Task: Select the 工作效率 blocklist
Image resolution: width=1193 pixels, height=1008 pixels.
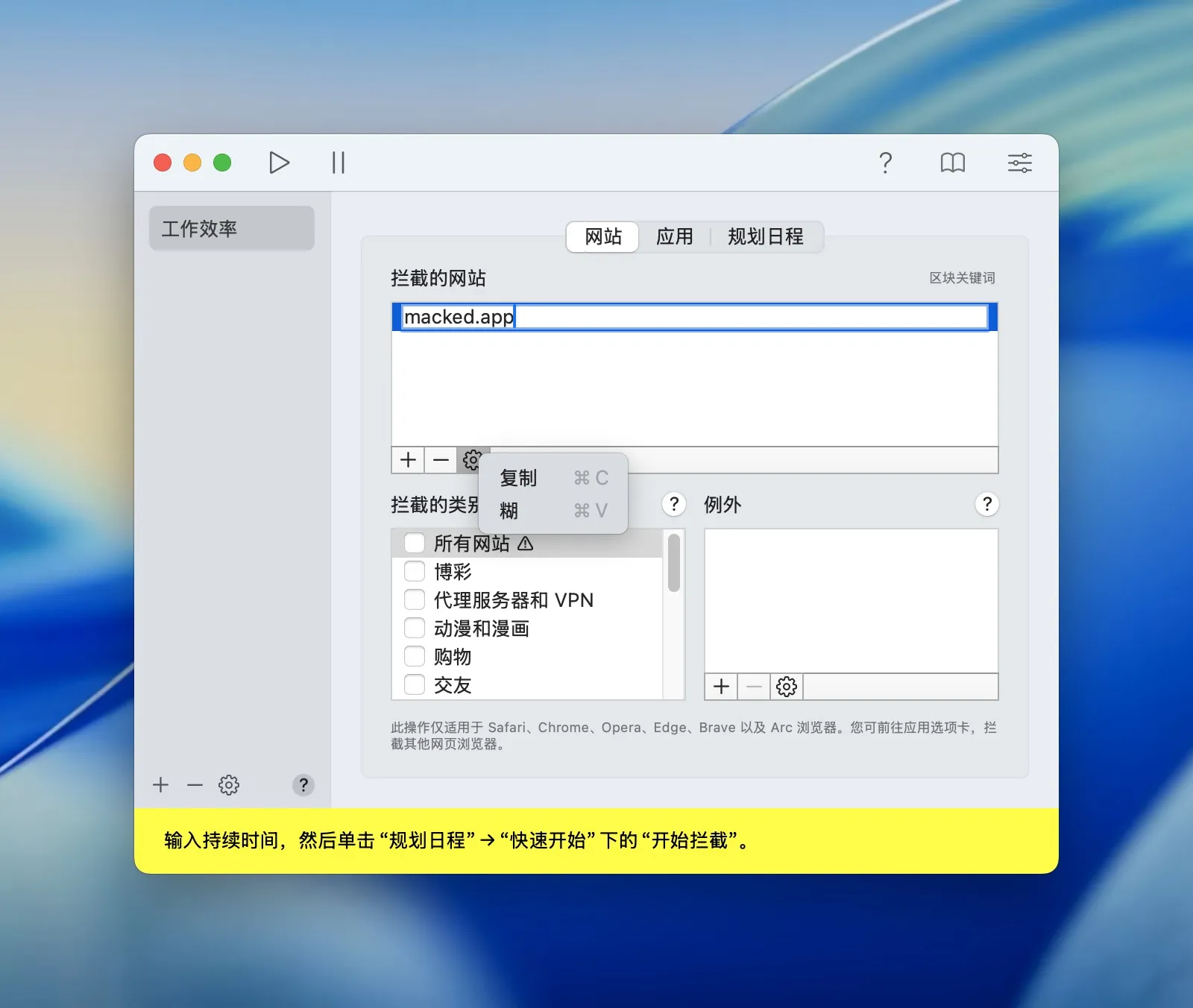Action: click(x=232, y=228)
